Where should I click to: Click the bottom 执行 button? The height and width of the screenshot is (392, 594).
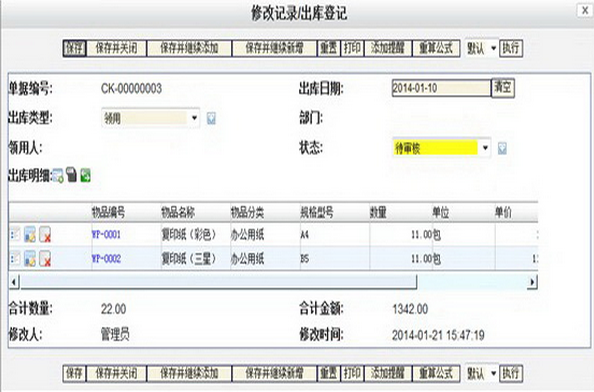[x=511, y=373]
